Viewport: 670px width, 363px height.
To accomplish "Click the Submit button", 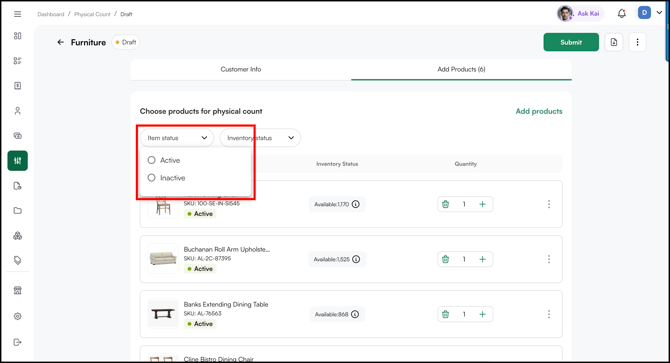I will [571, 42].
